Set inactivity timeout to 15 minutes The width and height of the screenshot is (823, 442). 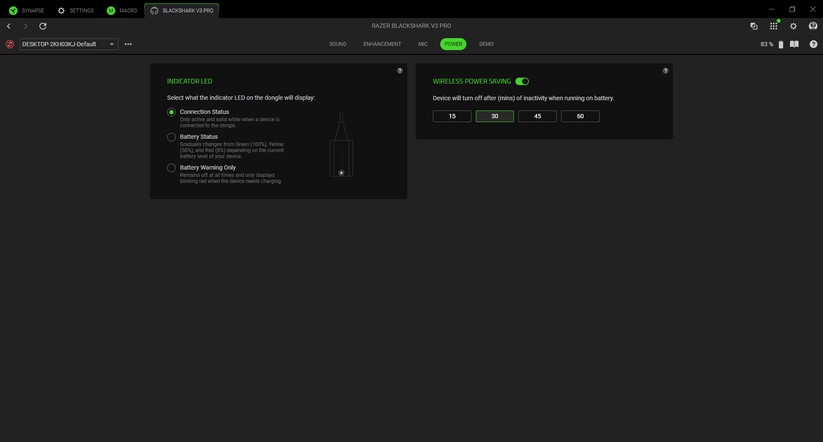452,116
